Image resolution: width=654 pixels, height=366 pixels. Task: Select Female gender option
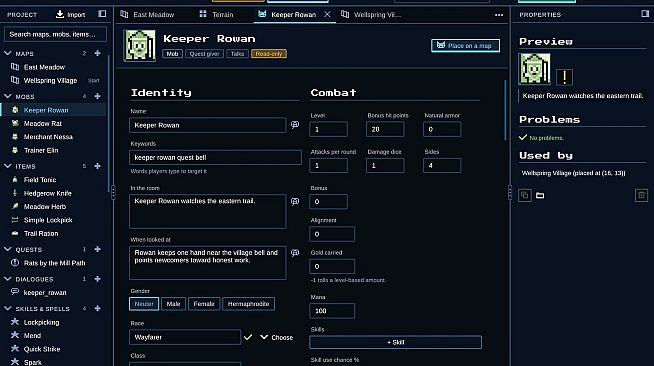tap(204, 304)
